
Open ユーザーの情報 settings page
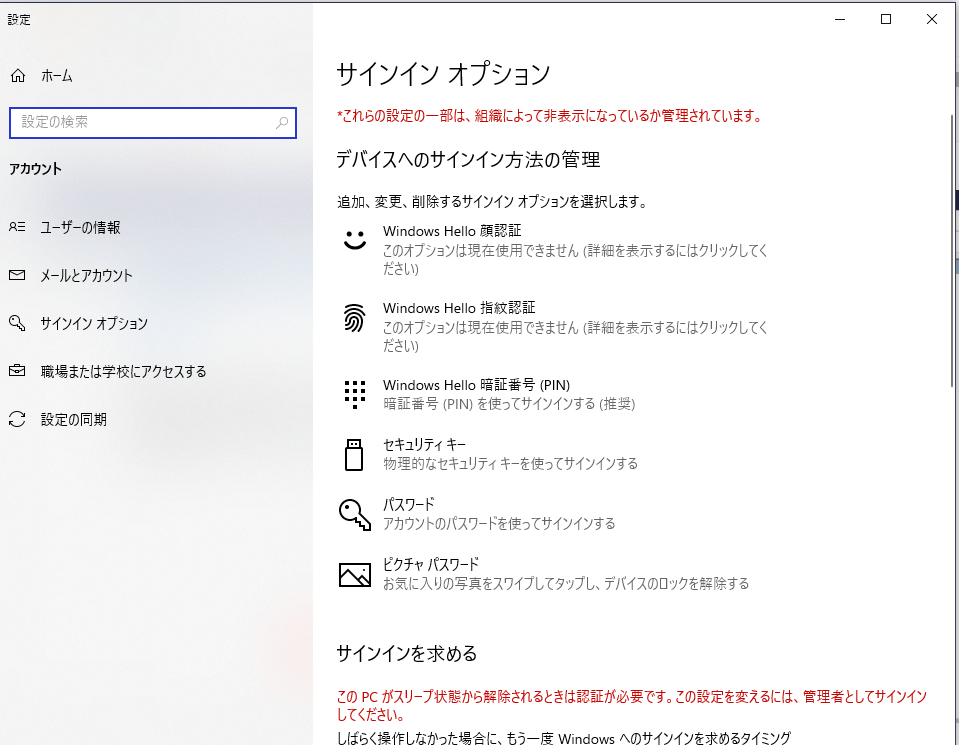coord(80,228)
